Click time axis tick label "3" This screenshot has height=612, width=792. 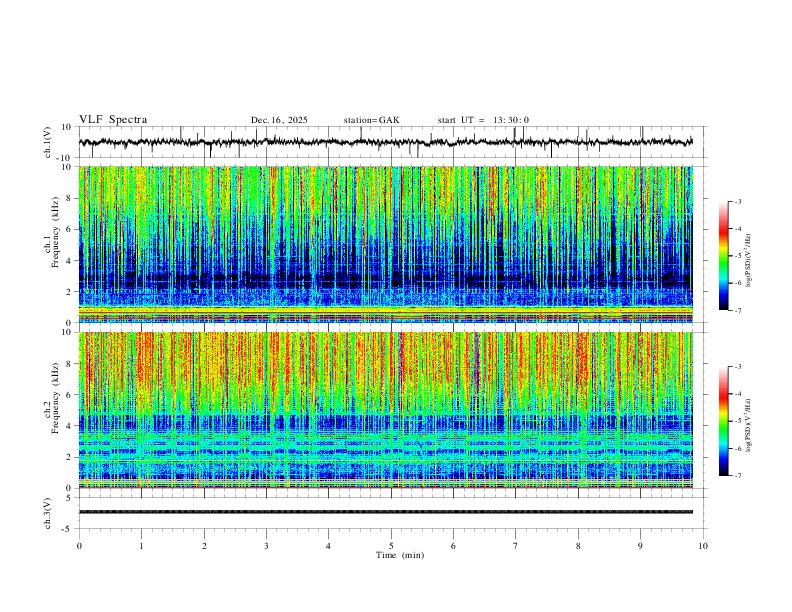(266, 546)
